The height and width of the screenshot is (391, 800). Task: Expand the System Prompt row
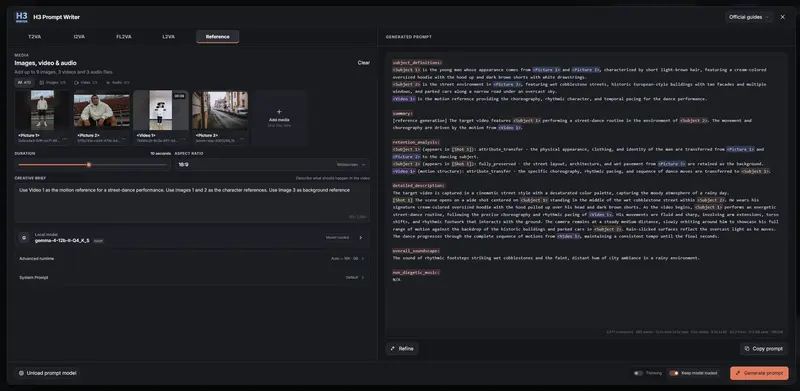click(192, 278)
